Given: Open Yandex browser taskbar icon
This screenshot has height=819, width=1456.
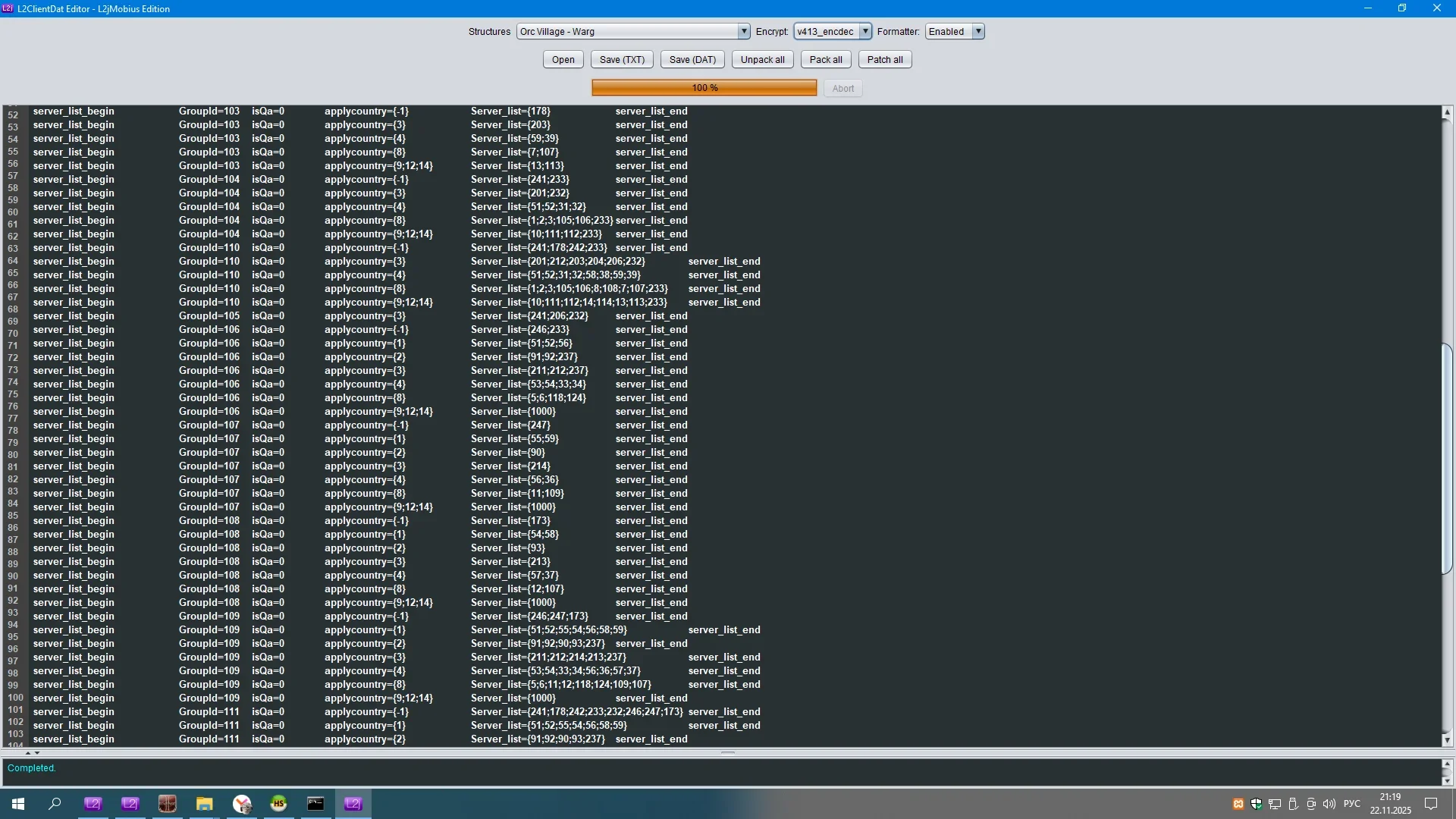Looking at the screenshot, I should pos(242,804).
